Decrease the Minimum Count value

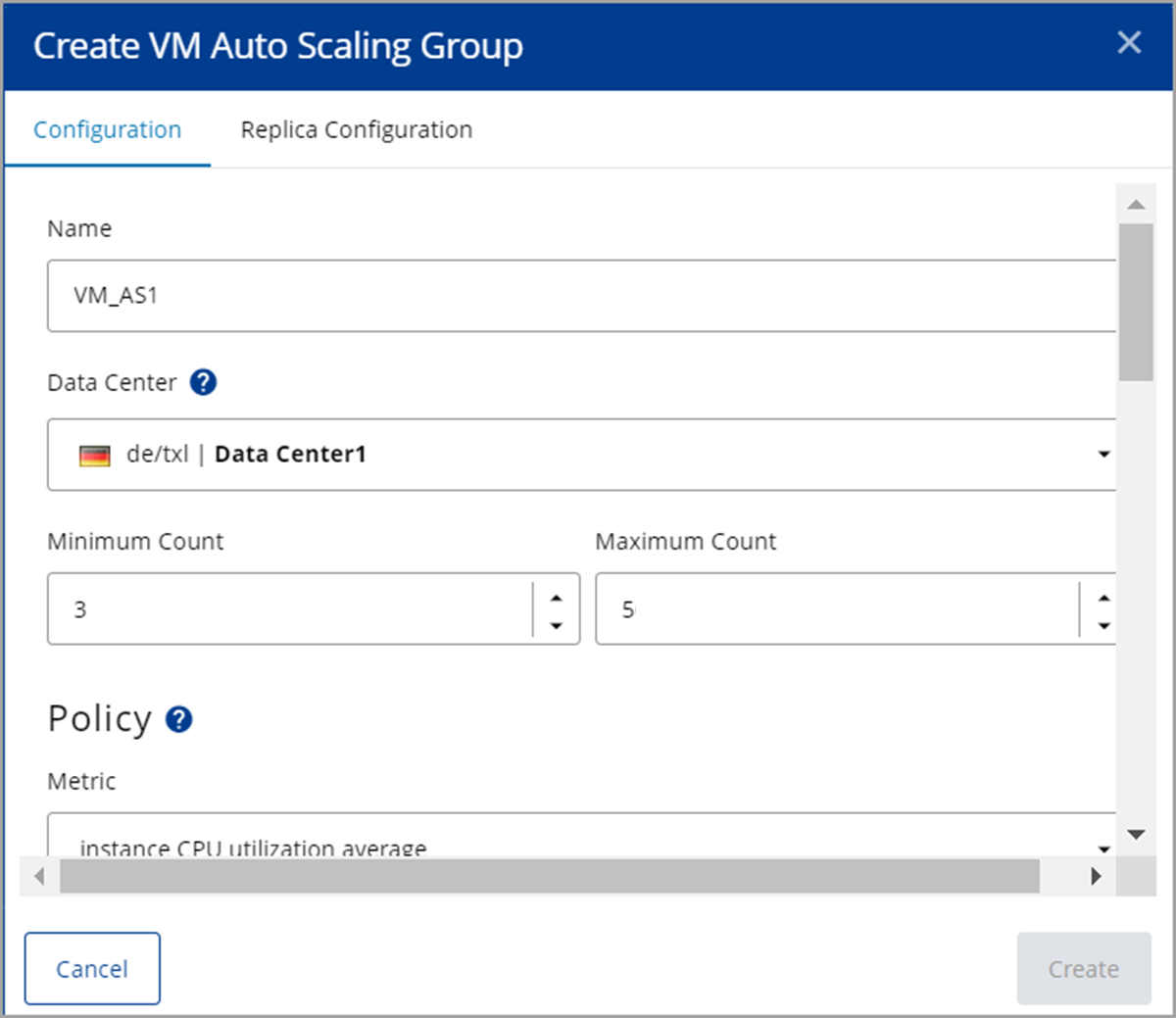(x=557, y=625)
